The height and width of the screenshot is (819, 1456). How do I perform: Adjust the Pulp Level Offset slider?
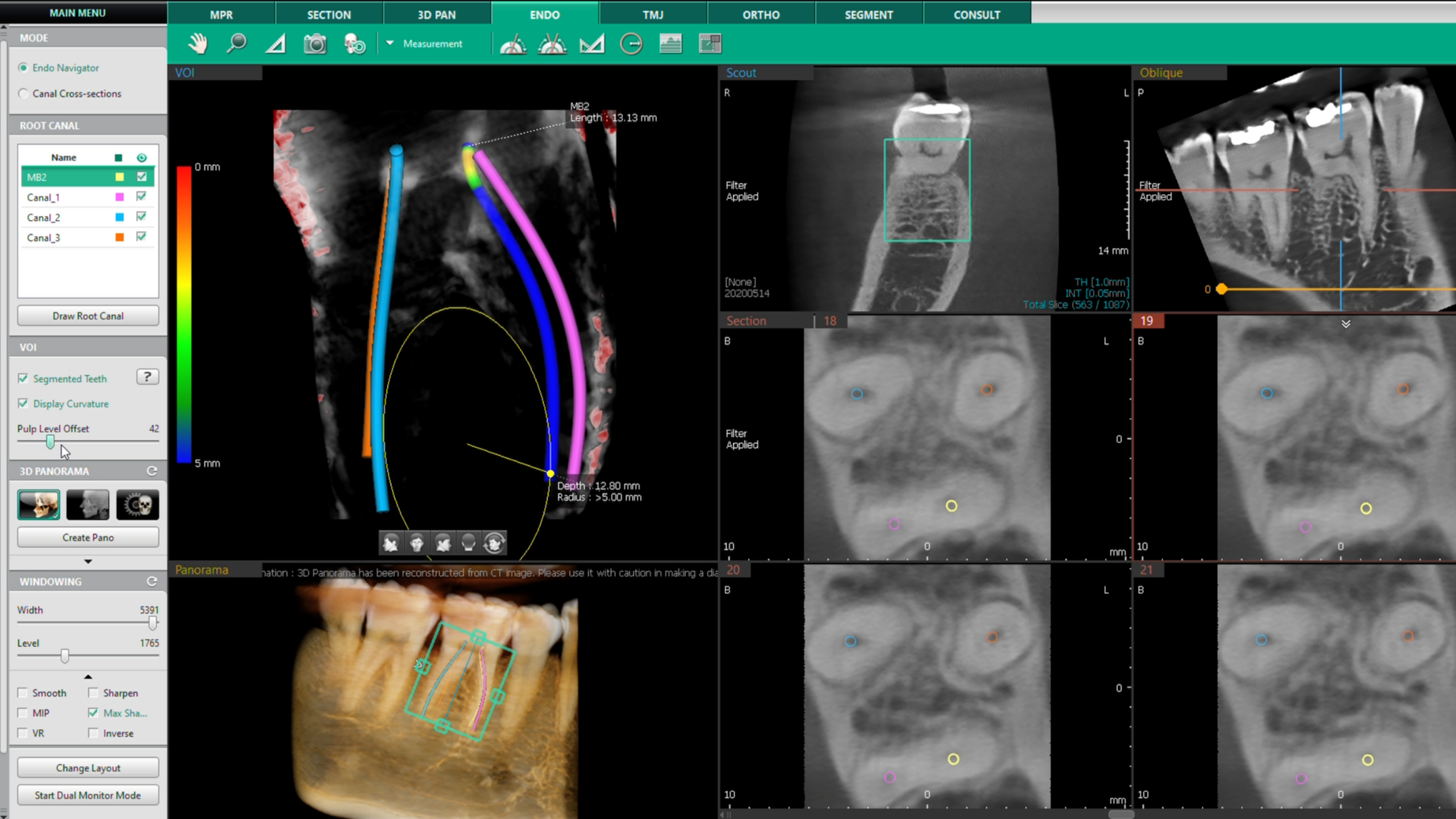[x=51, y=441]
